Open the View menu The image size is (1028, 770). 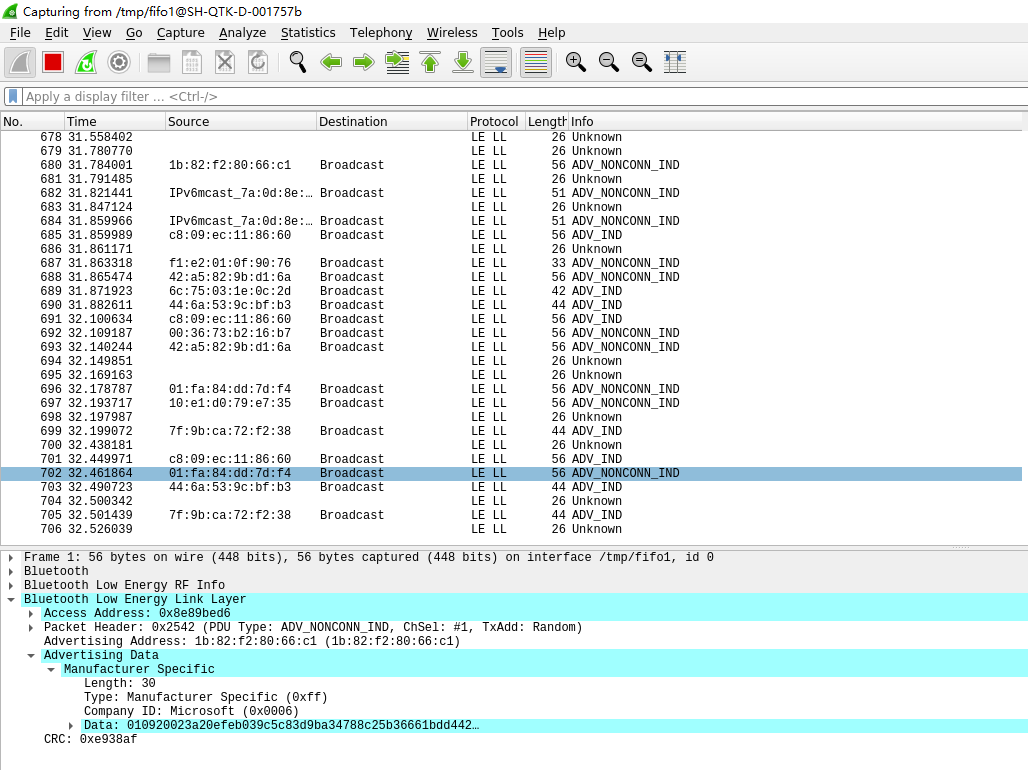click(x=97, y=33)
